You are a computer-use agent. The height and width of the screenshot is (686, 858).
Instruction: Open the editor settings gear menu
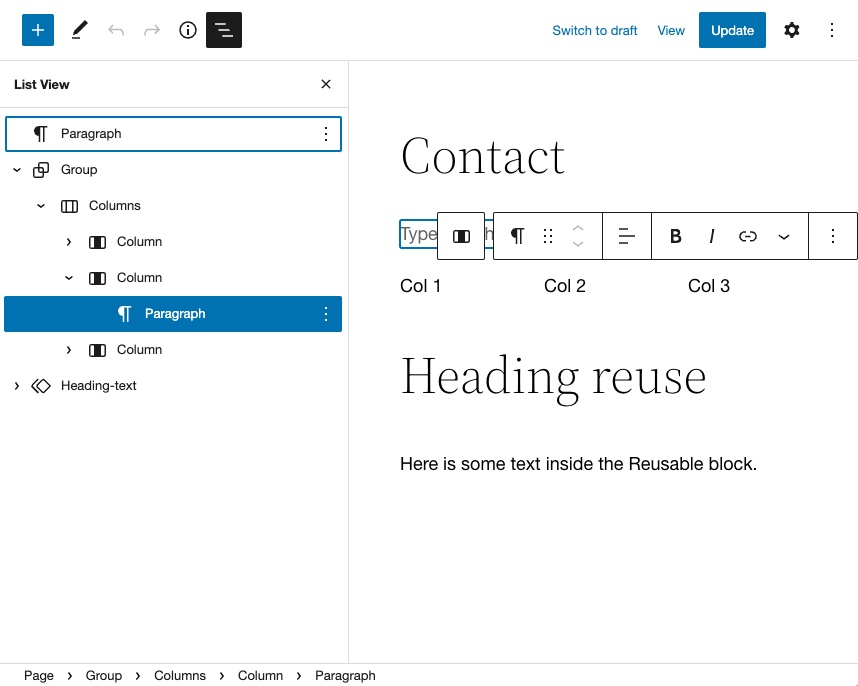click(x=792, y=30)
